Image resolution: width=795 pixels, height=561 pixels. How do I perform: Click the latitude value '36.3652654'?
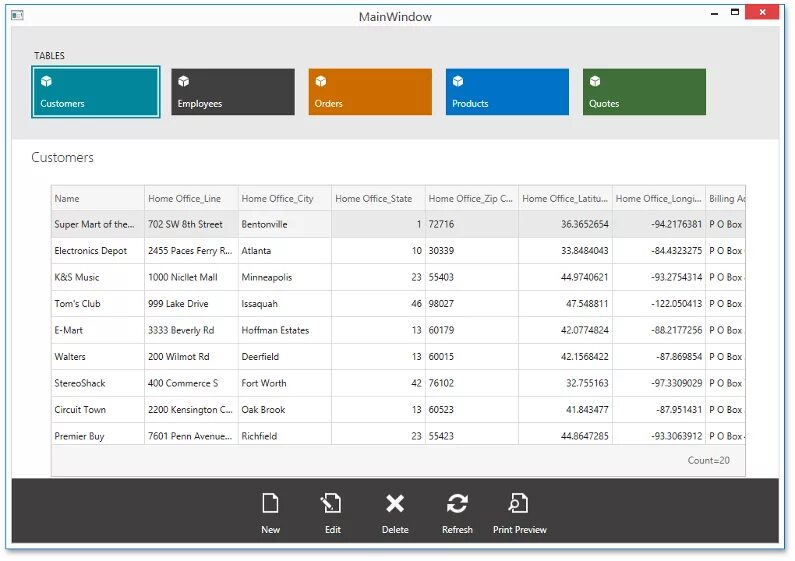coord(585,224)
